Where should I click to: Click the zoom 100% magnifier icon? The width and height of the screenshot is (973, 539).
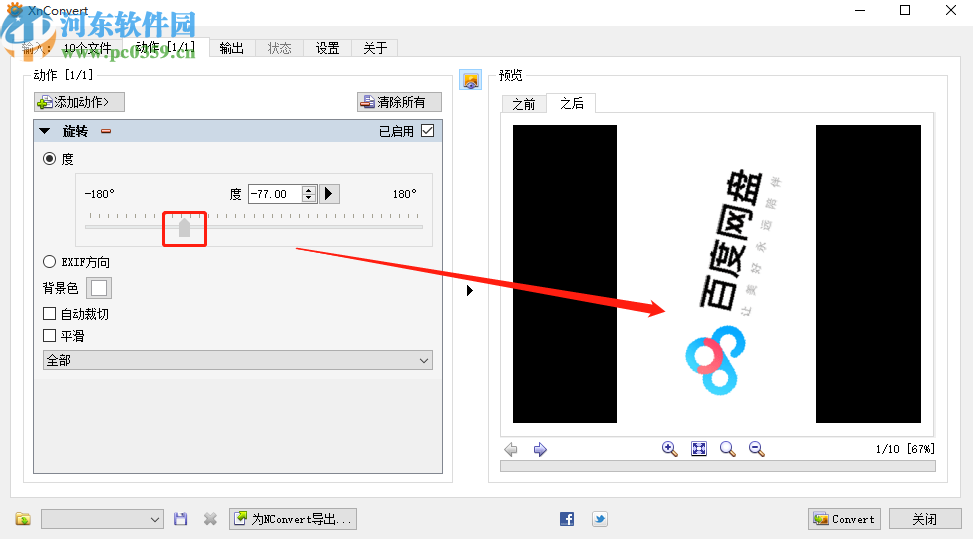pyautogui.click(x=727, y=448)
